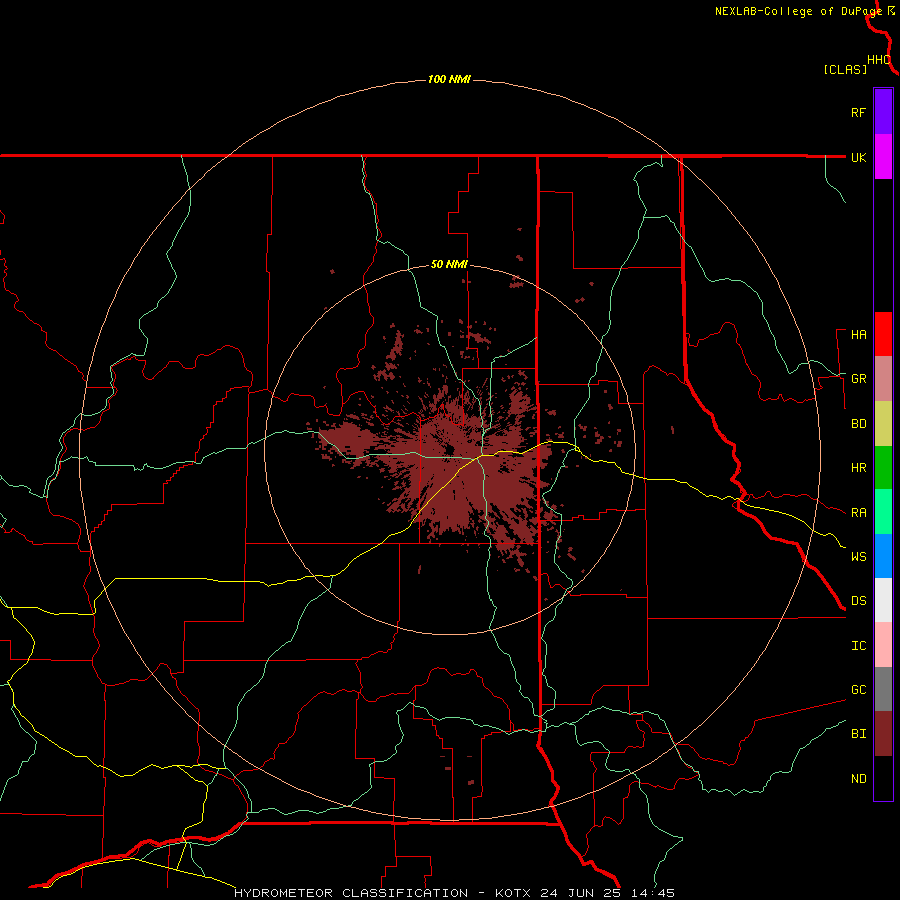The image size is (900, 900).
Task: Click the RF legend label
Action: [x=858, y=113]
